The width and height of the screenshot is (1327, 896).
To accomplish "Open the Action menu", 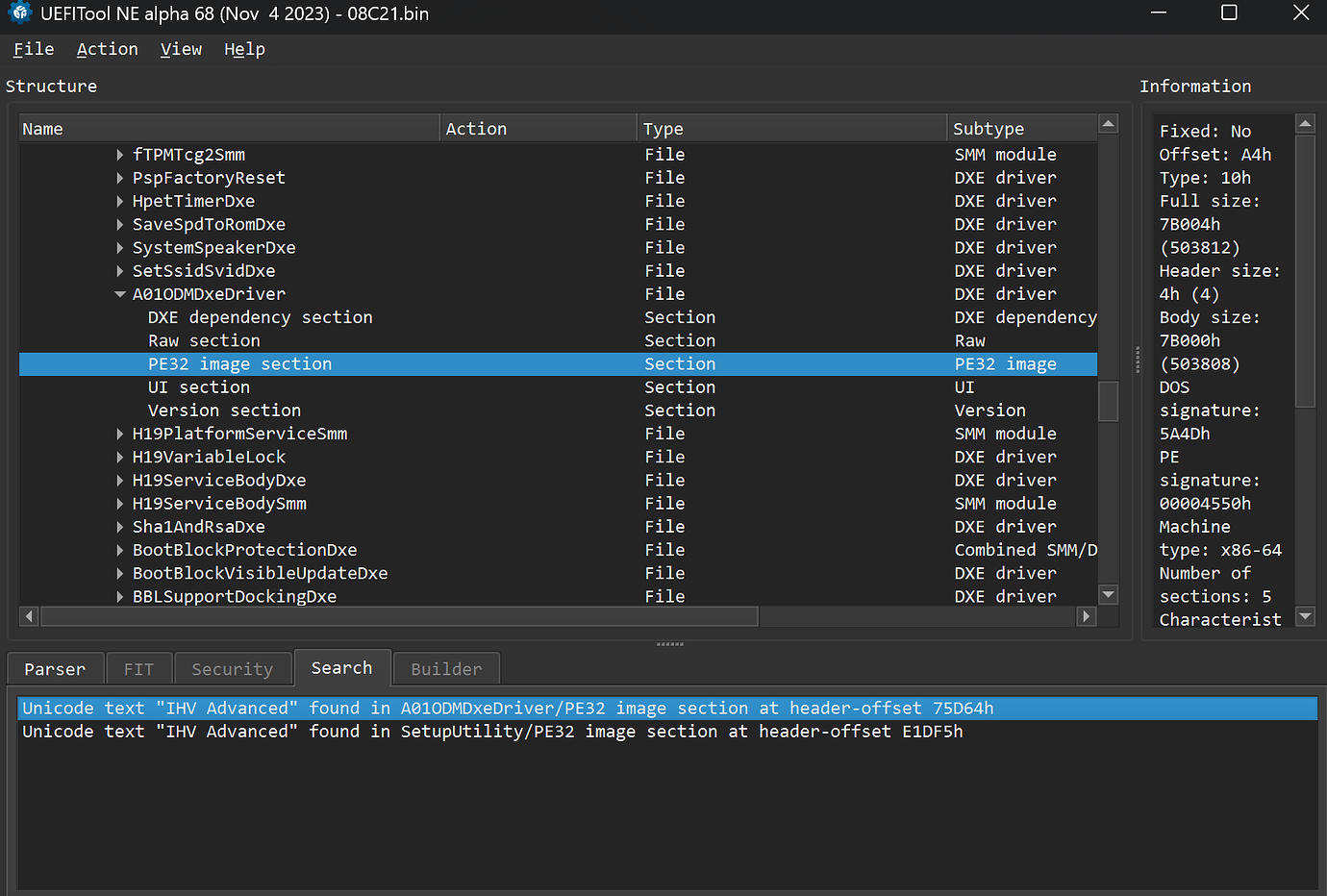I will coord(107,49).
